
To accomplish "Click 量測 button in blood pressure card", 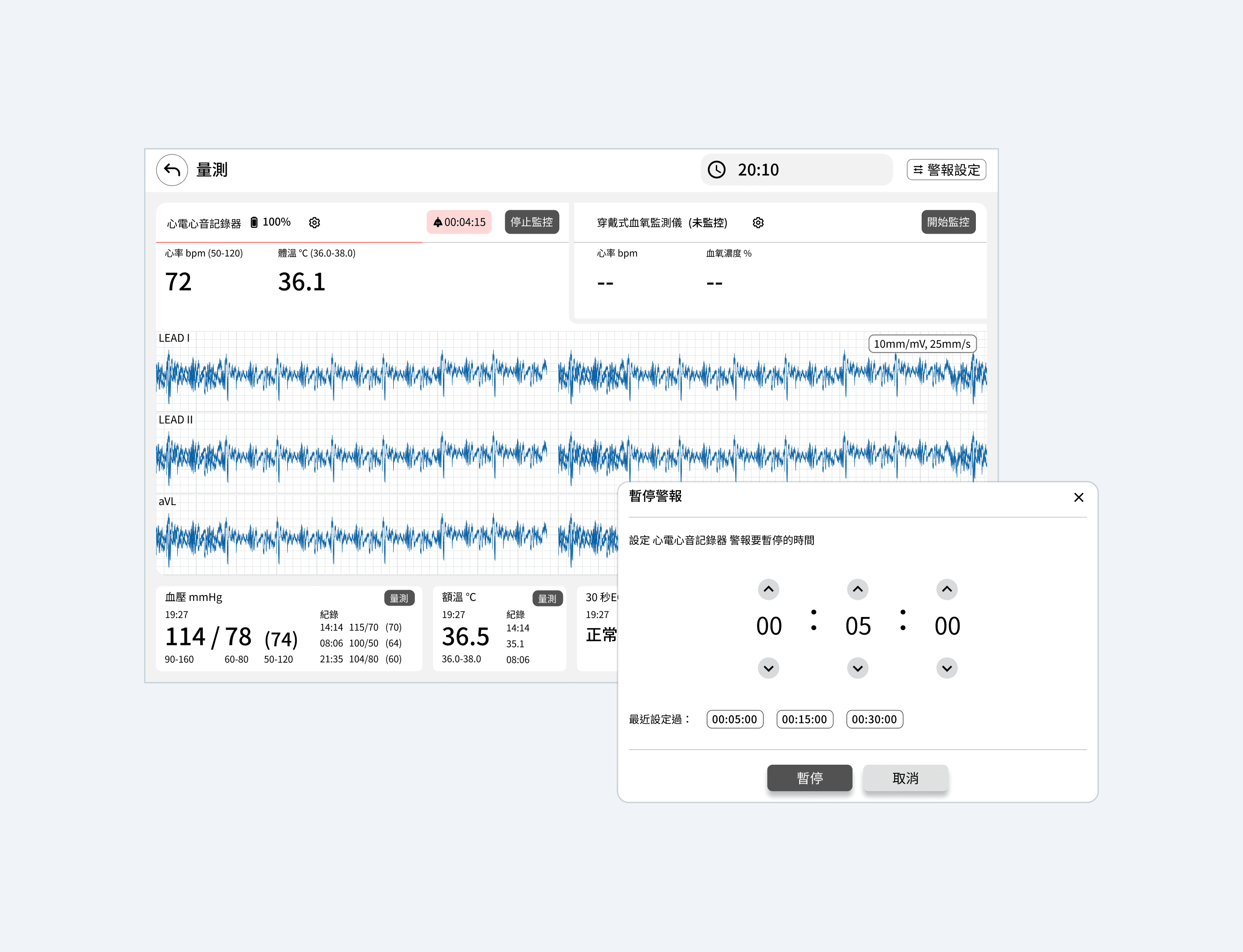I will tap(399, 599).
